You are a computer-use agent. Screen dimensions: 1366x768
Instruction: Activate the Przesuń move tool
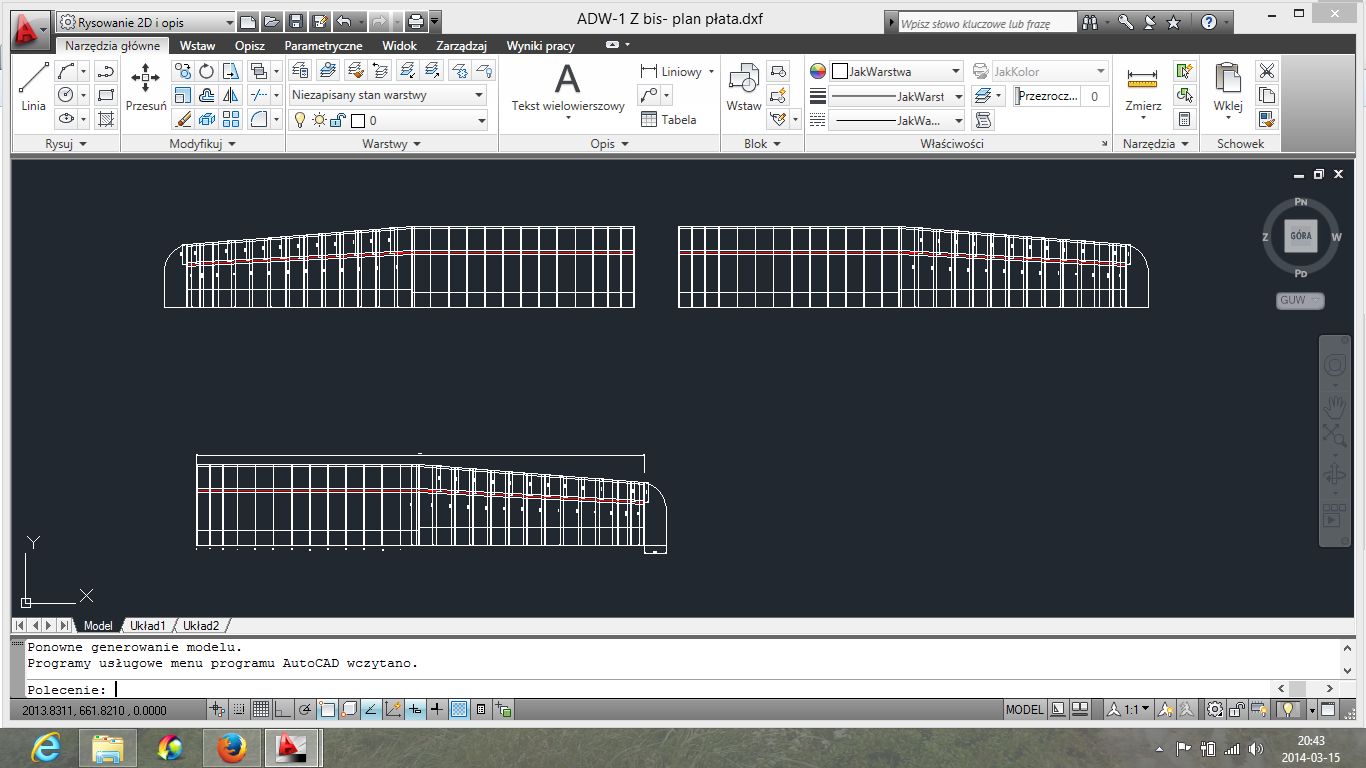pos(146,86)
